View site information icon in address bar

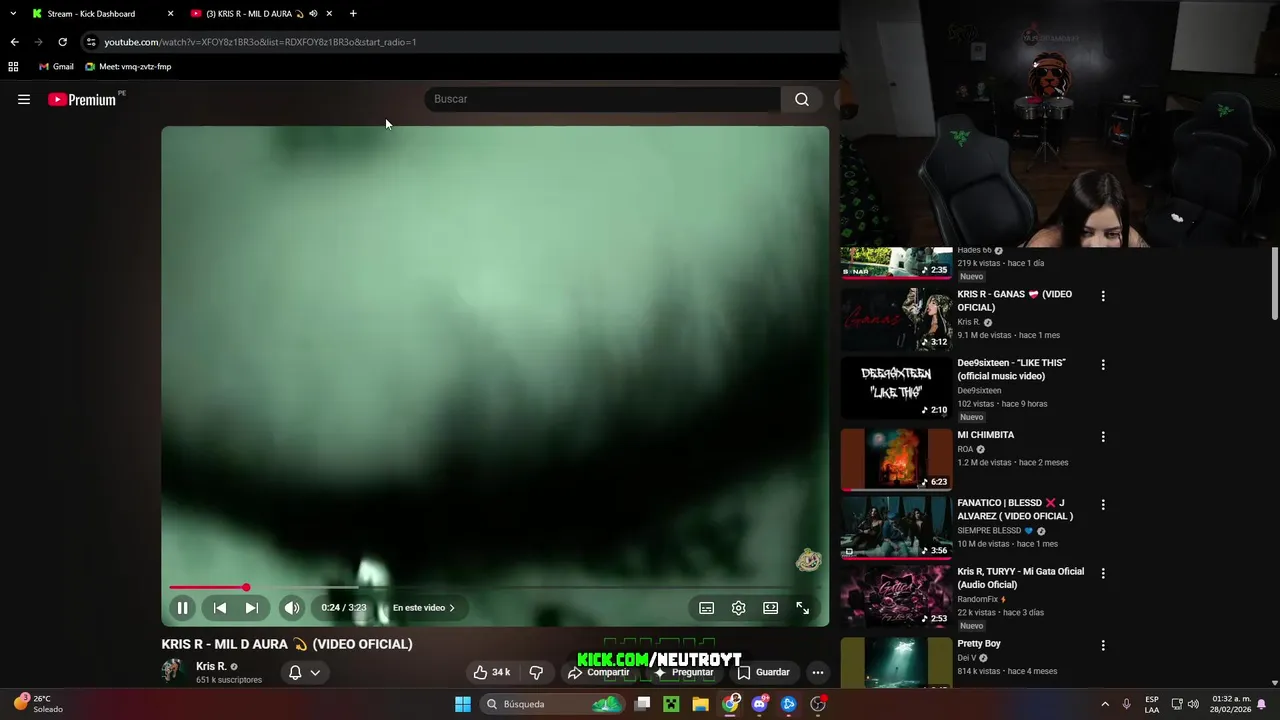[91, 42]
